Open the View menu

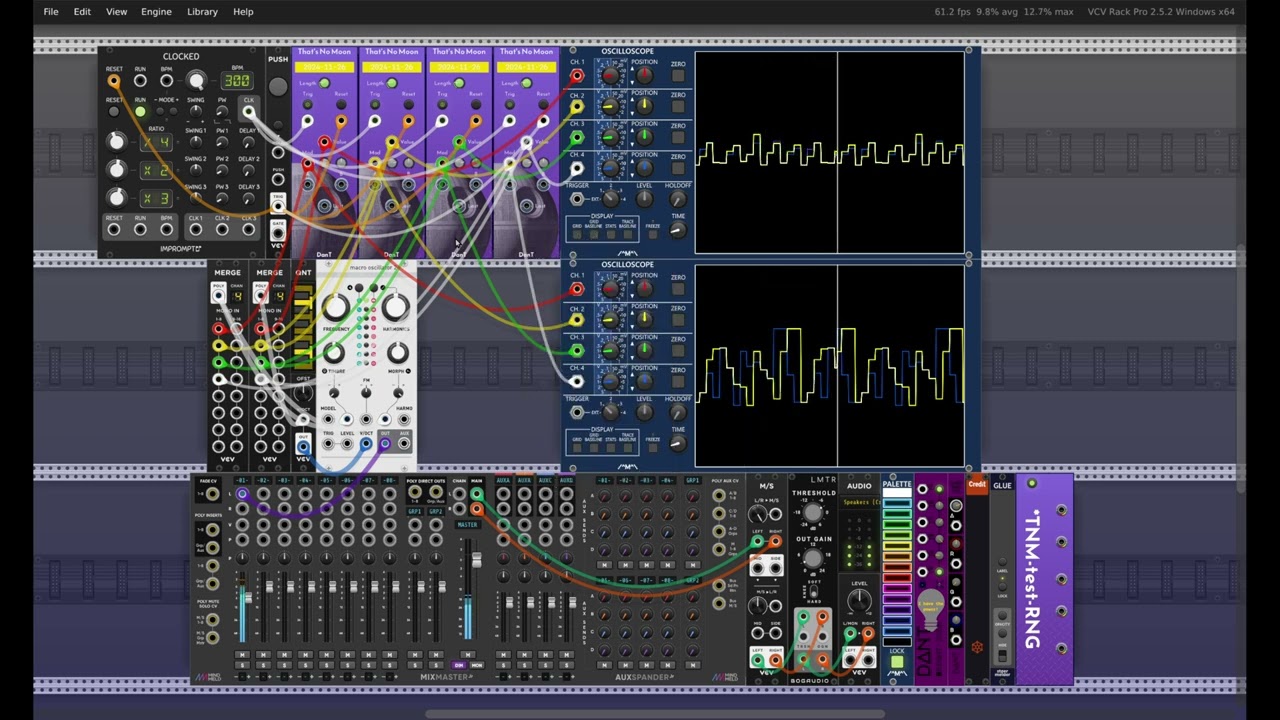(117, 12)
